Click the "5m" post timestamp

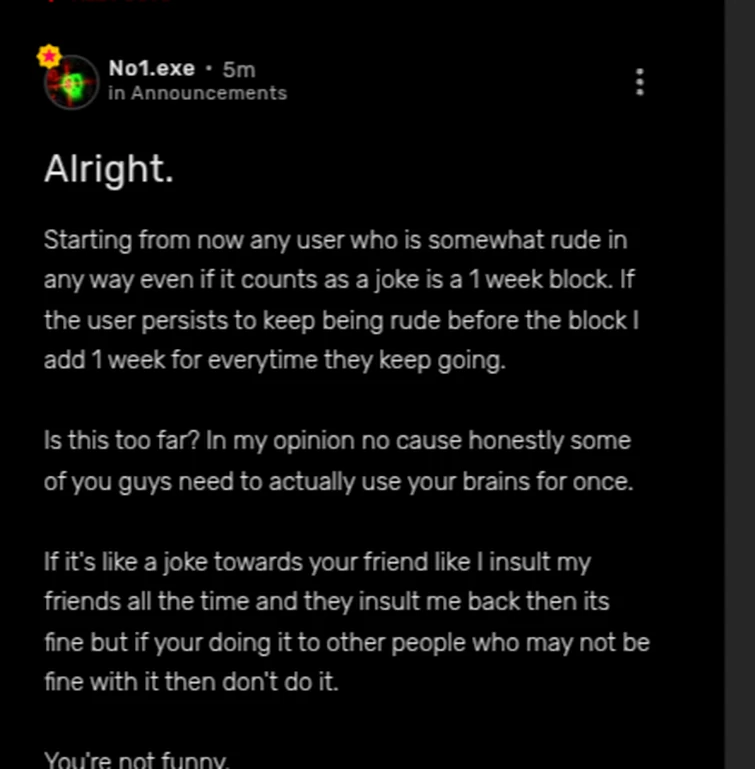click(x=239, y=69)
